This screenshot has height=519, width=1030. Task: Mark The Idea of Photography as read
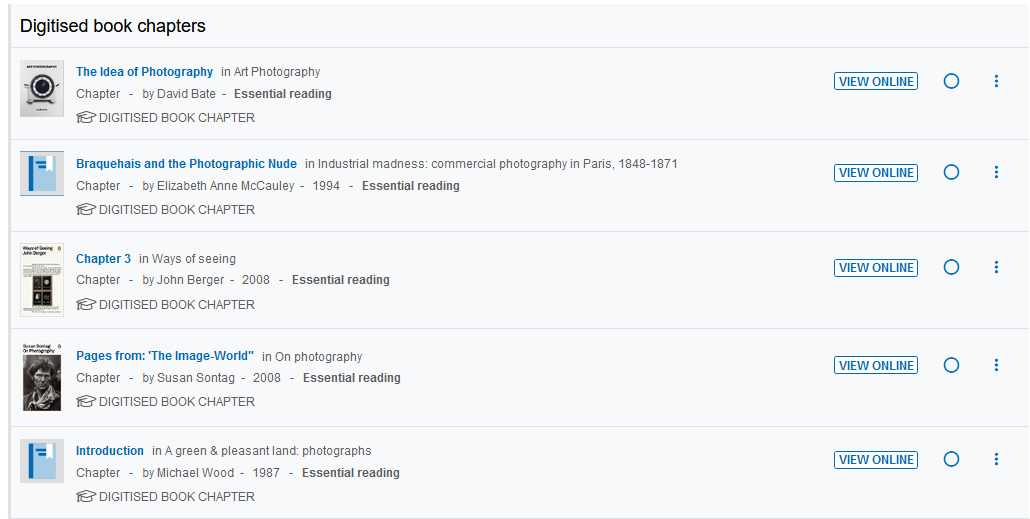(951, 81)
